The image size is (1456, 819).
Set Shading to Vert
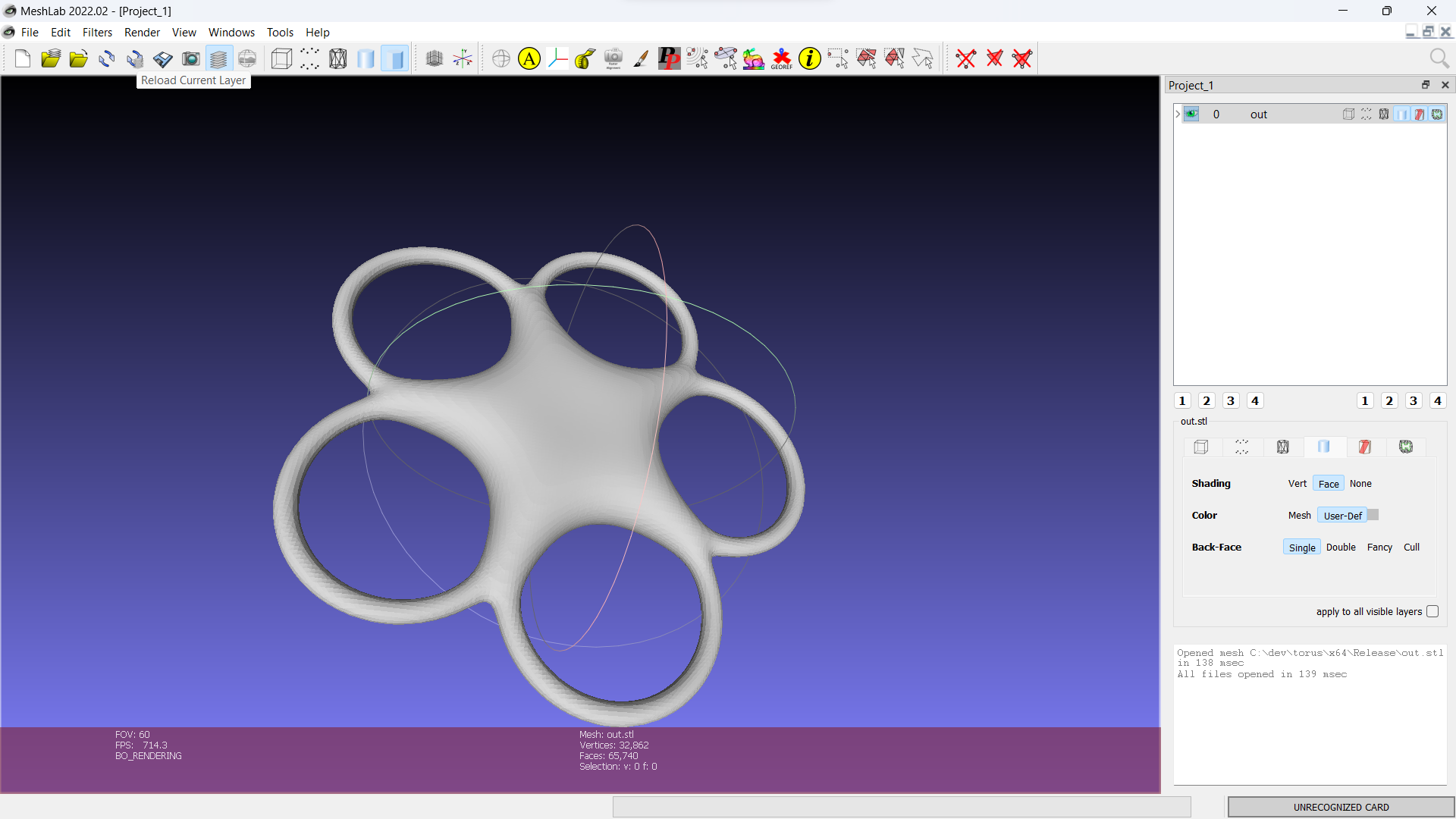point(1298,484)
